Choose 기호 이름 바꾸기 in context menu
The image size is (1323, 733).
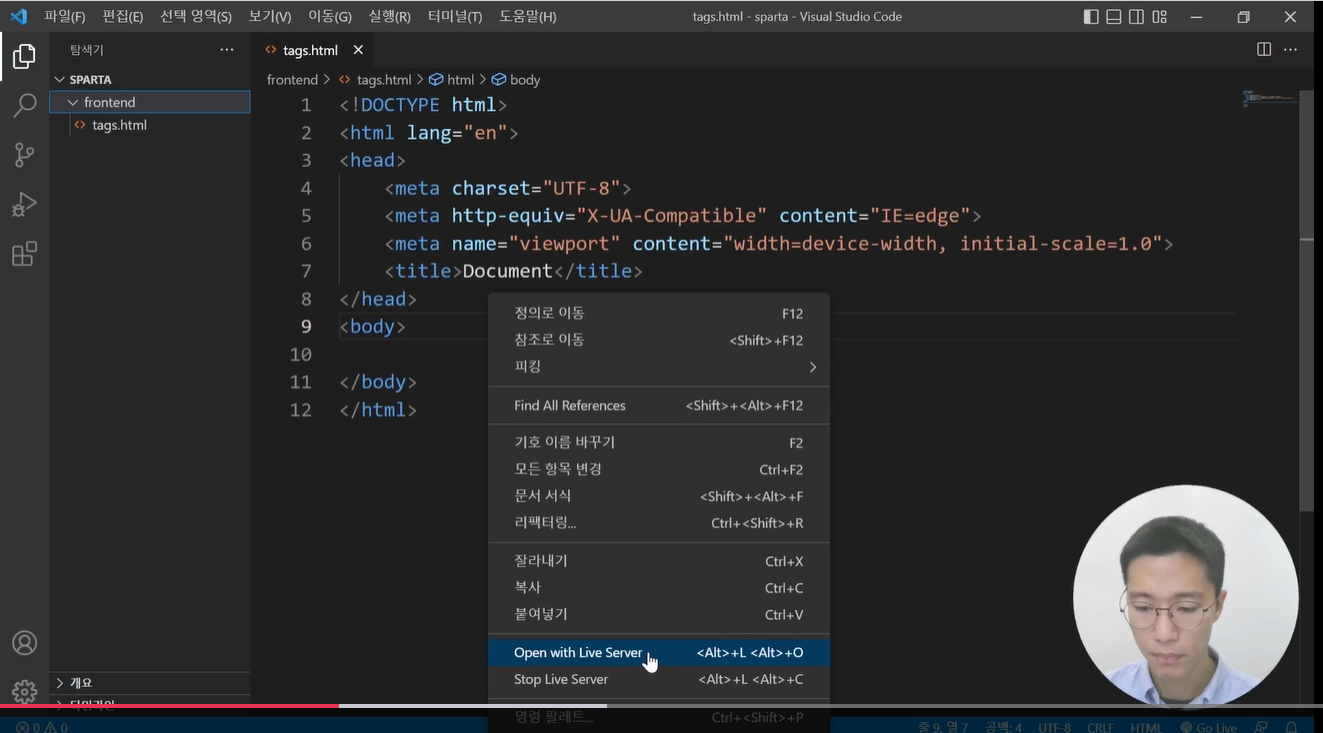click(x=659, y=443)
